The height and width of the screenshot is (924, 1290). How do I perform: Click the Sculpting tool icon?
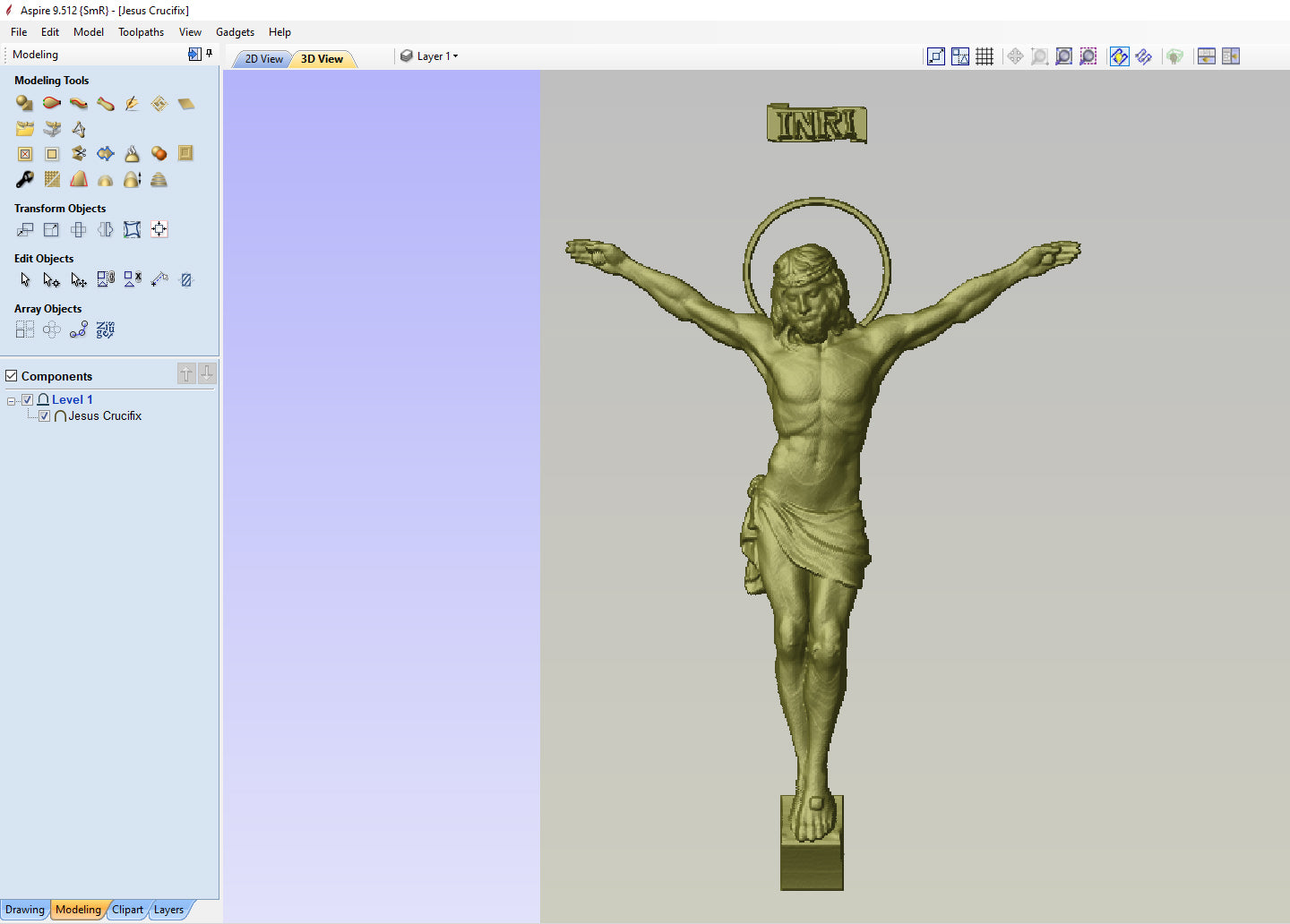coord(132,104)
